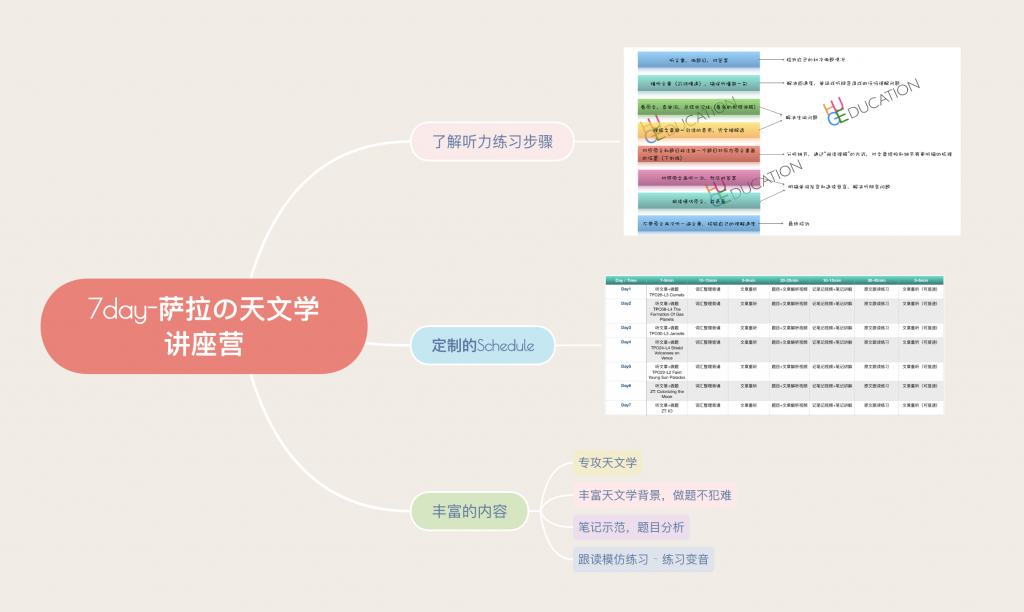Click the Day2 cell in the schedule
The width and height of the screenshot is (1024, 612).
tap(626, 311)
